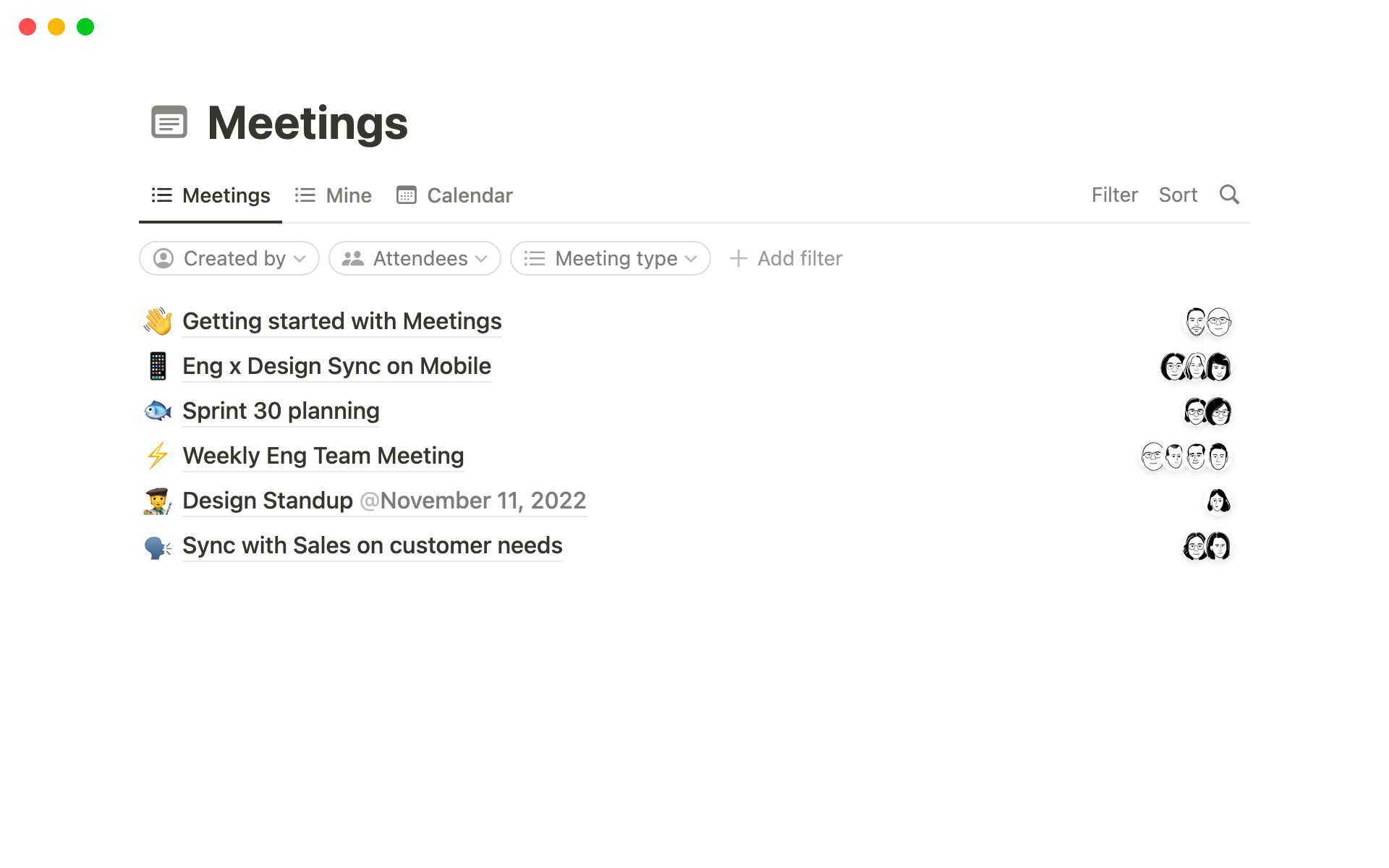The height and width of the screenshot is (868, 1389).
Task: Click Filter to open filter options
Action: pos(1114,194)
